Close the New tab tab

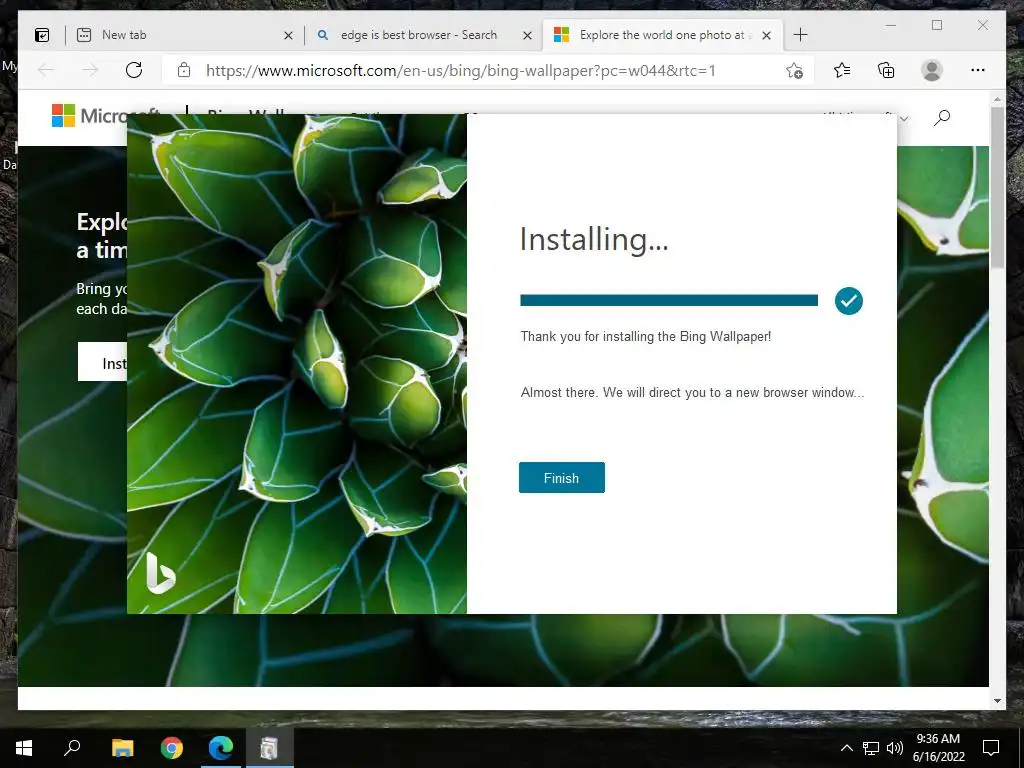point(288,35)
